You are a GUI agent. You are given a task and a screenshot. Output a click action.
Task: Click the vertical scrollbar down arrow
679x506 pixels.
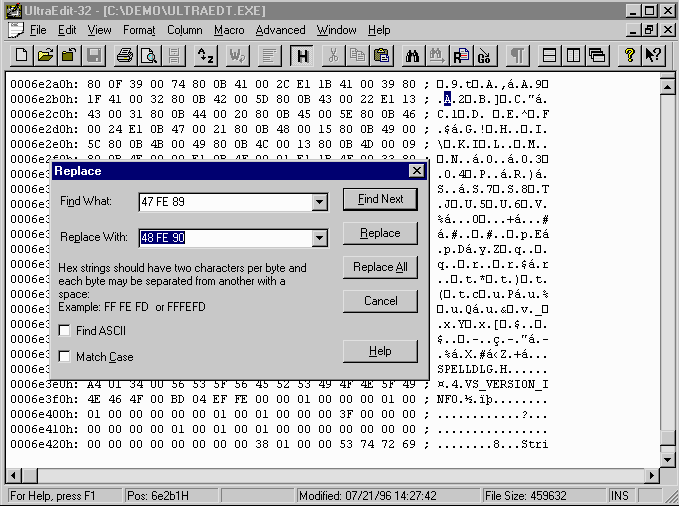pos(667,459)
